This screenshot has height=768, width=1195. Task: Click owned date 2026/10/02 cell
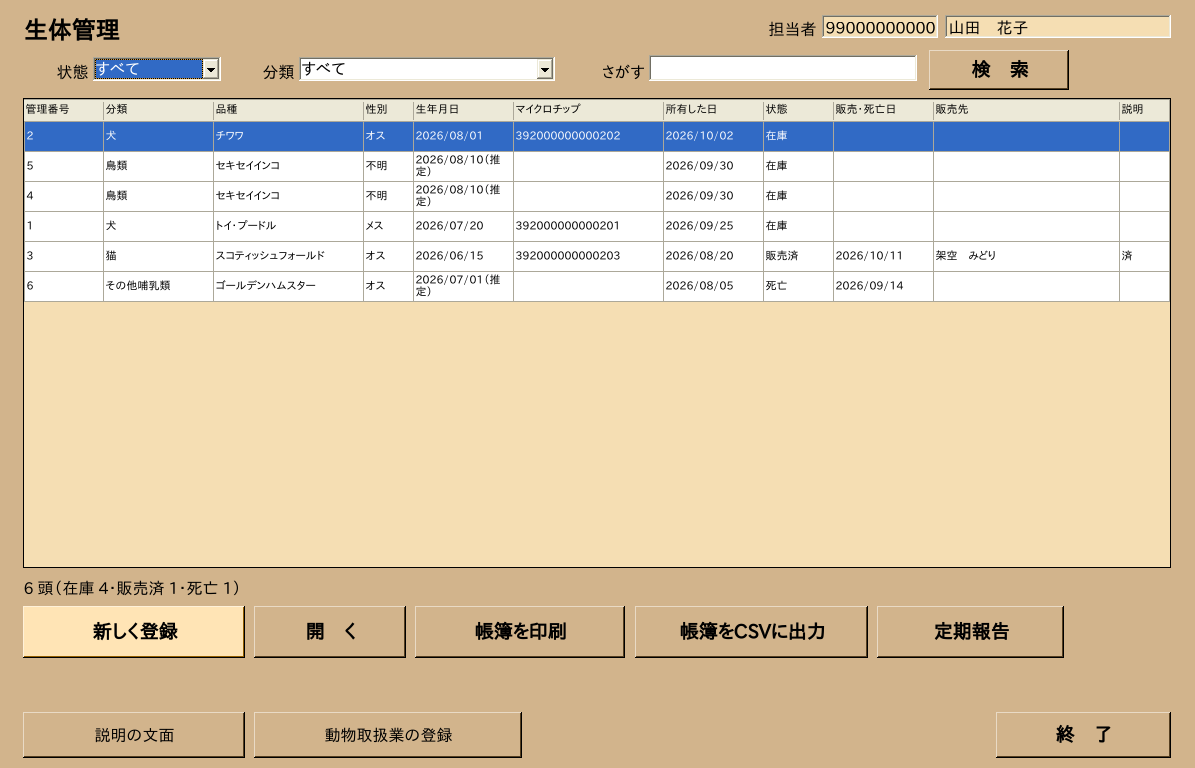(713, 136)
